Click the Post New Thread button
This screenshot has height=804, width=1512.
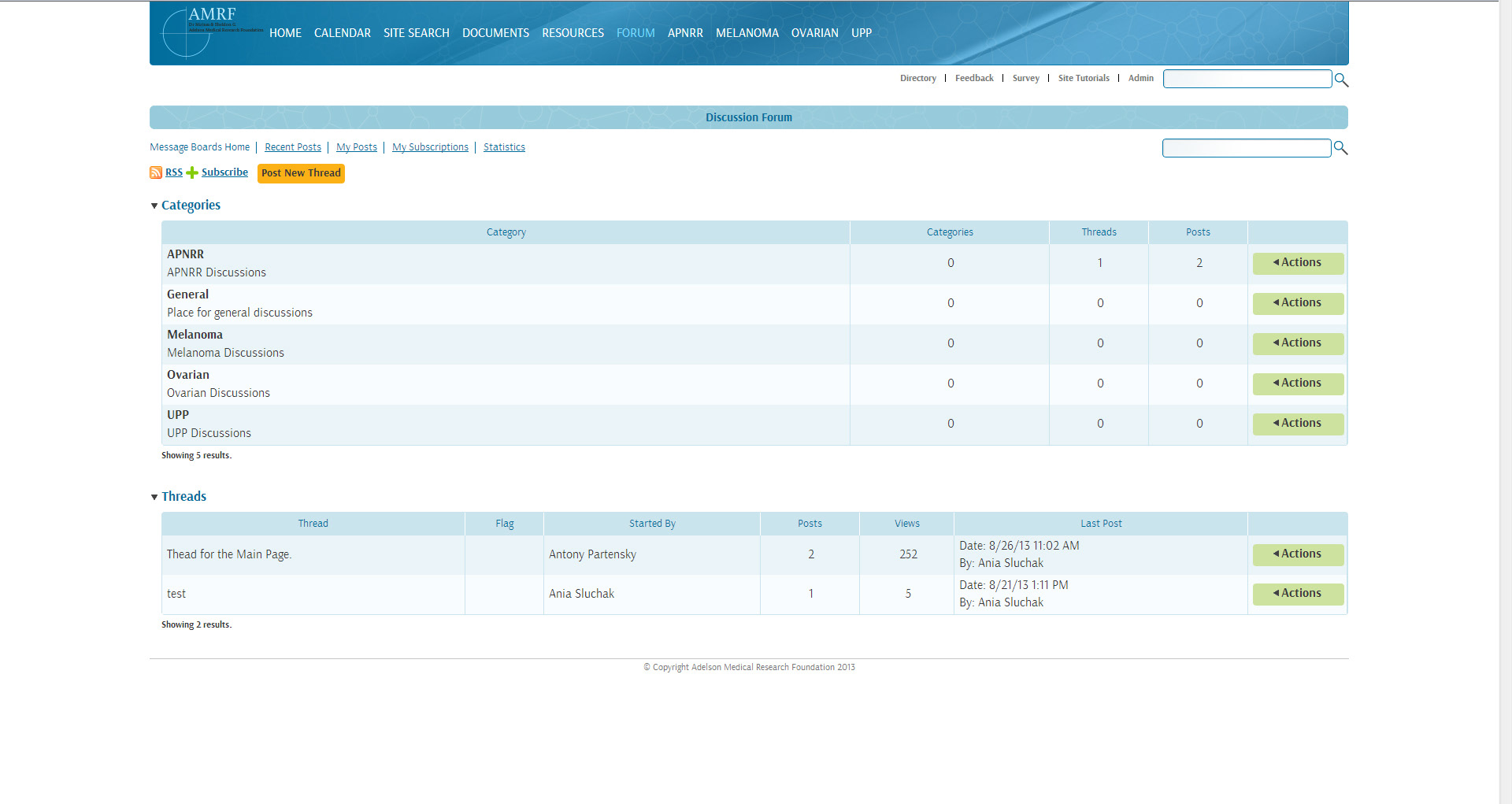(301, 173)
